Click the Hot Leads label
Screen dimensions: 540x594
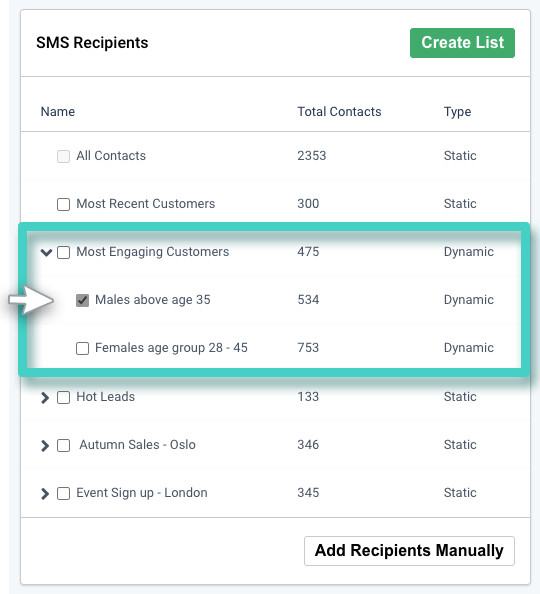coord(106,397)
